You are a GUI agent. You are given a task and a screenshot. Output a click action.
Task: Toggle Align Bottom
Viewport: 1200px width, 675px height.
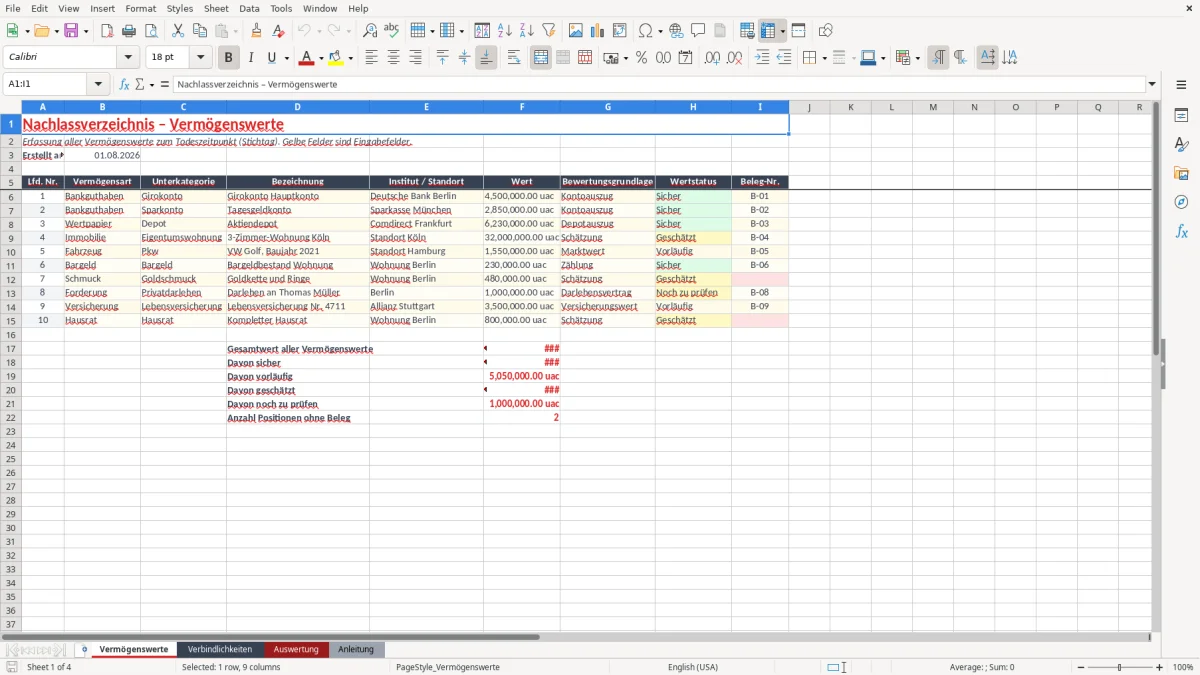(x=486, y=58)
